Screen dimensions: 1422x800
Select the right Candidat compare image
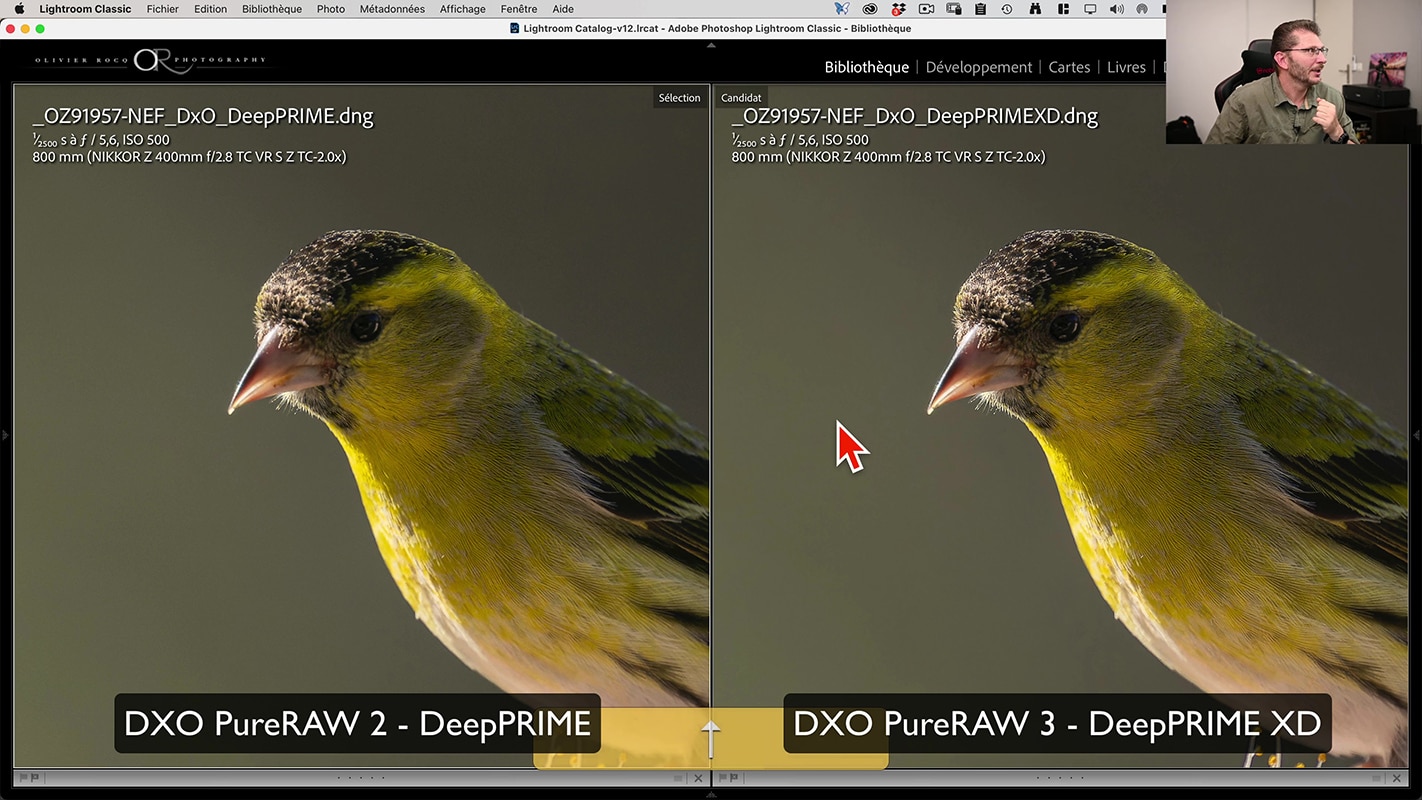(x=1061, y=427)
